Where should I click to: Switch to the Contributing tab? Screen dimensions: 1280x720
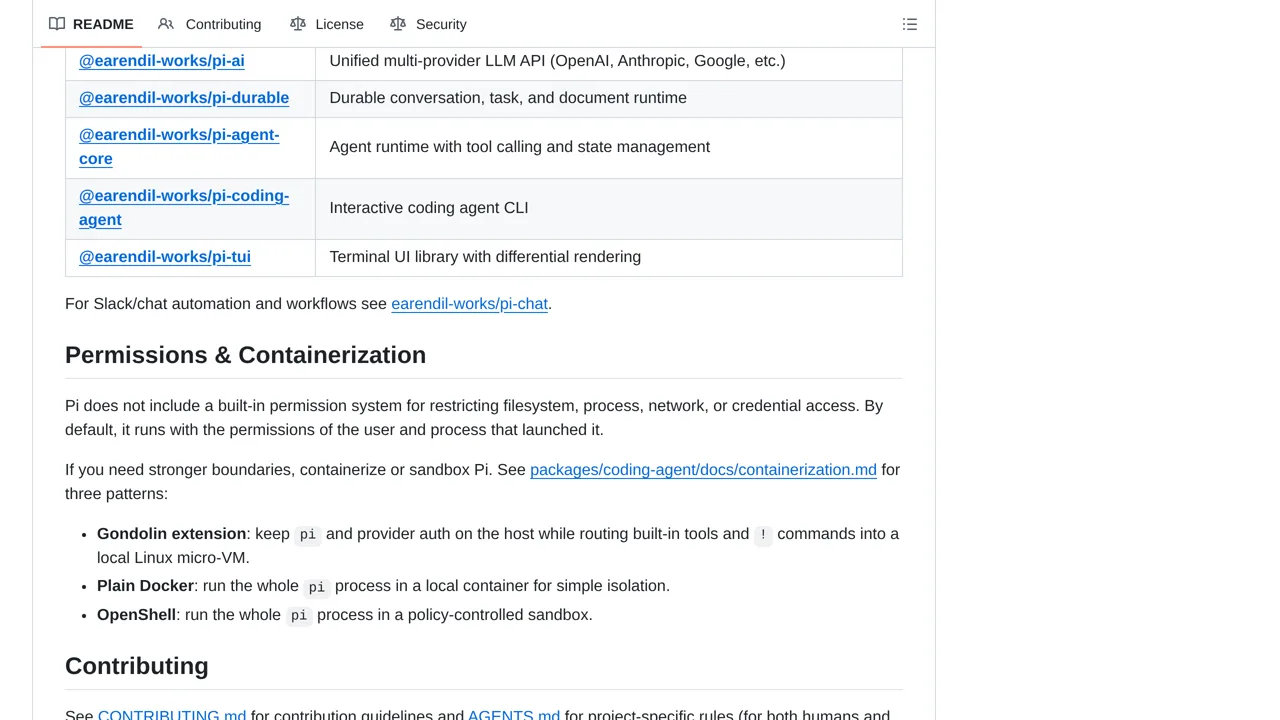(x=210, y=24)
